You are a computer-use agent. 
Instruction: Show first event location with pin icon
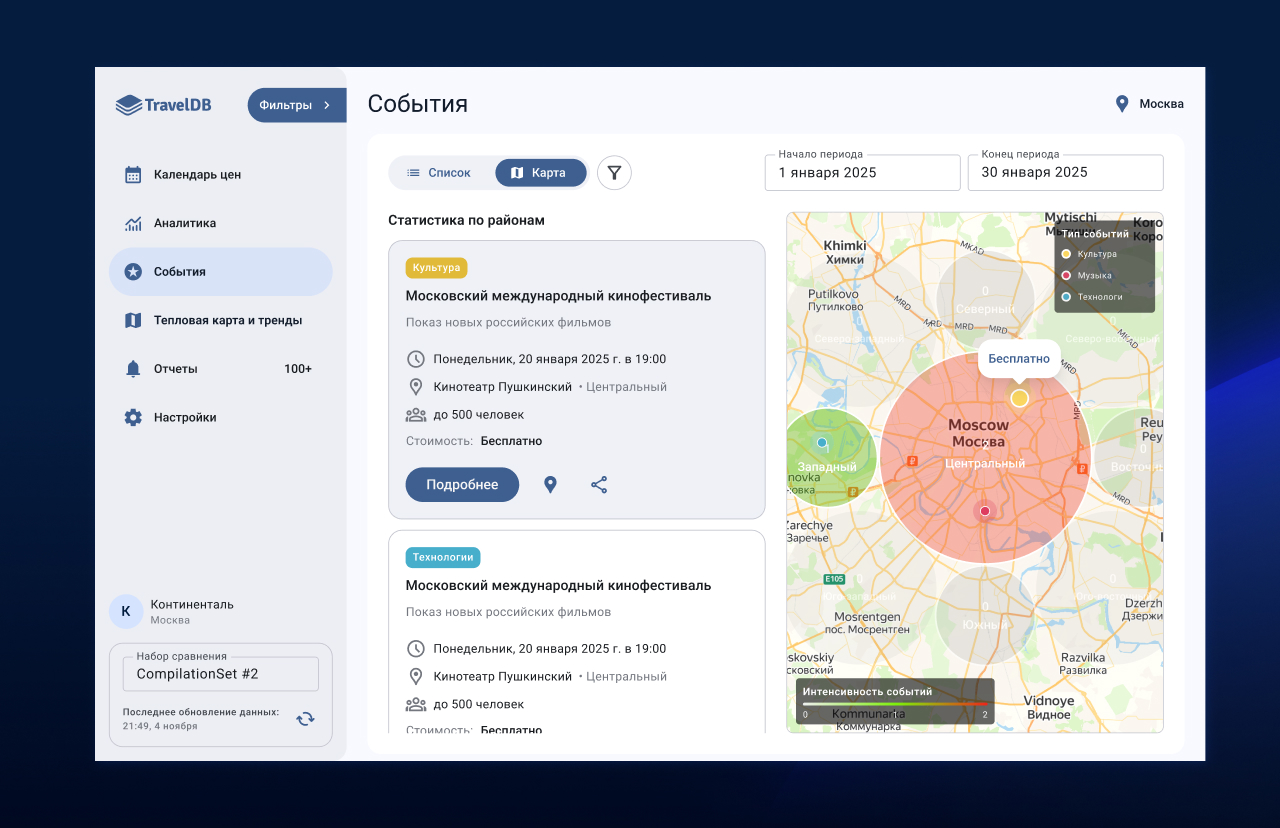[x=550, y=485]
